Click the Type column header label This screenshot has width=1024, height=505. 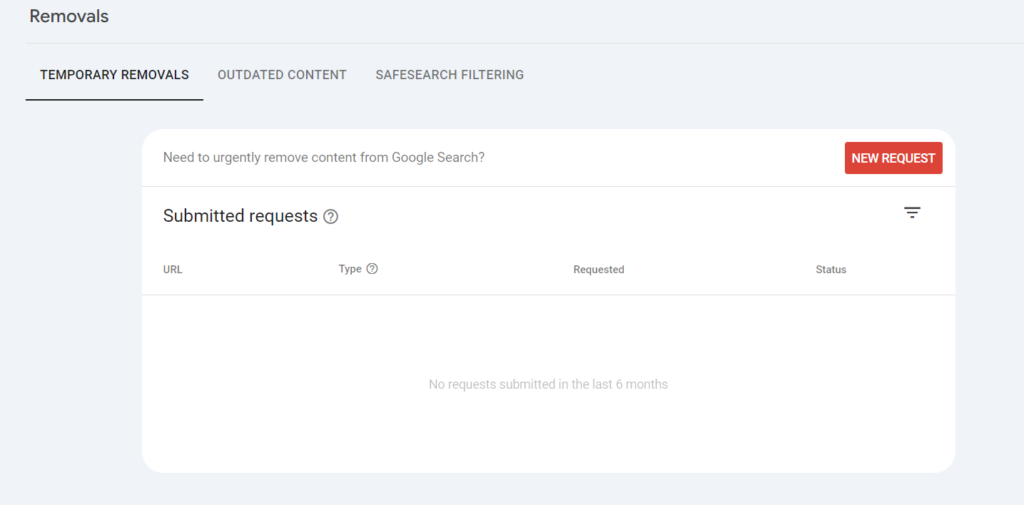[350, 269]
